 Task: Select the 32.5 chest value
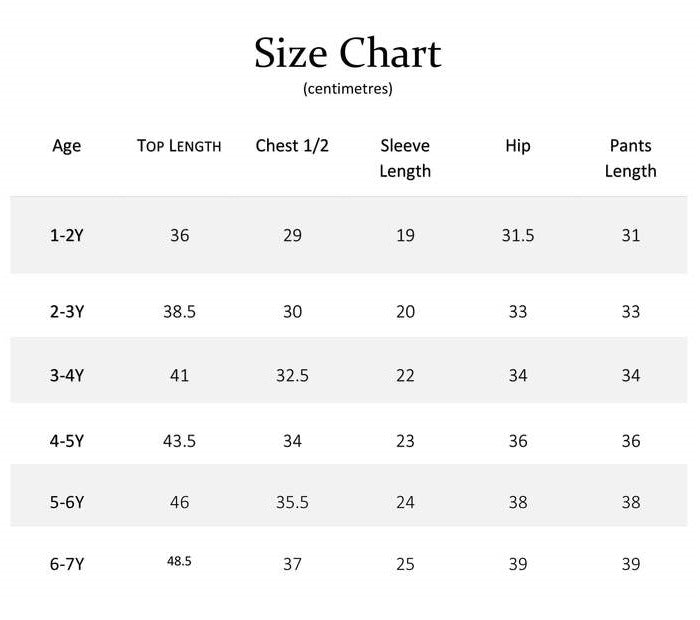pos(292,376)
